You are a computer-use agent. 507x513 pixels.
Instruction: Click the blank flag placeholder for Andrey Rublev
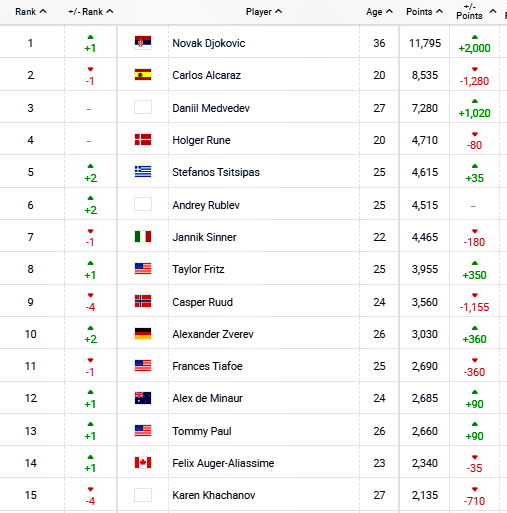click(143, 204)
